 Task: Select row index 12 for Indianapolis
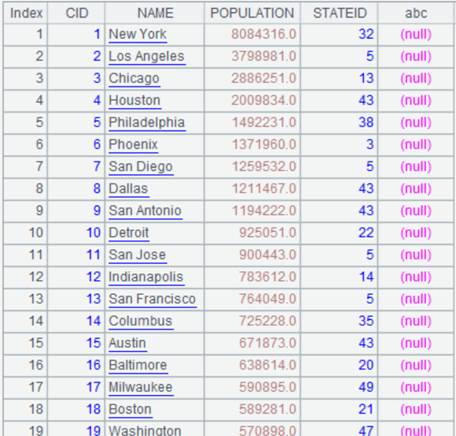click(36, 277)
